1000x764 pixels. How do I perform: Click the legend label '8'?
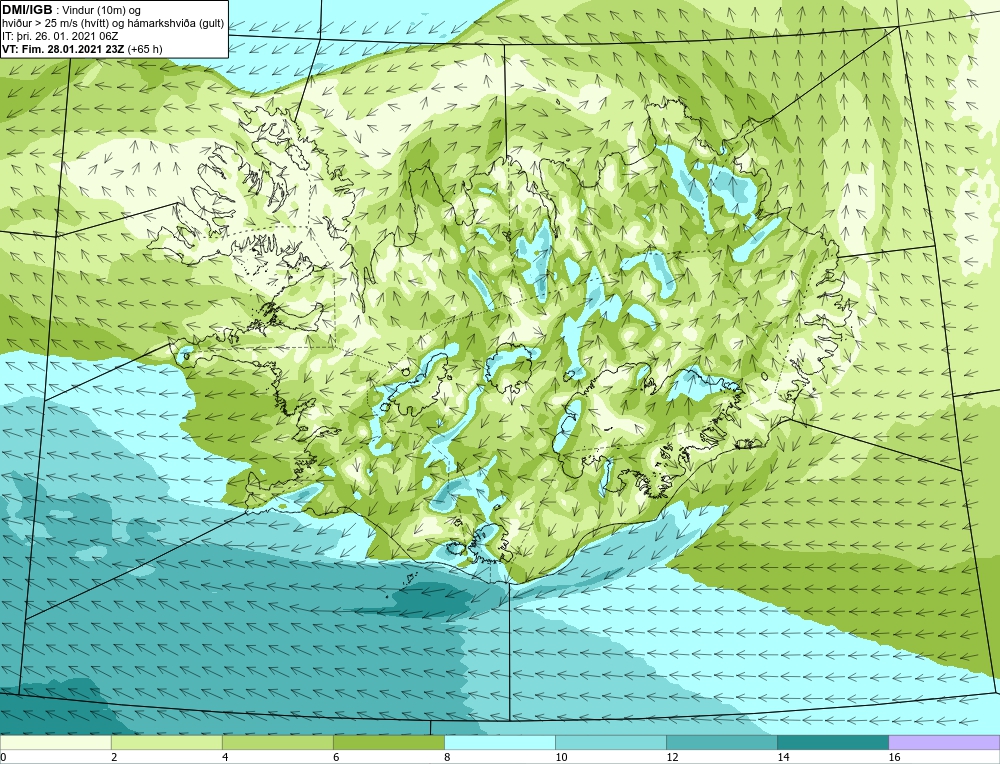(x=447, y=757)
